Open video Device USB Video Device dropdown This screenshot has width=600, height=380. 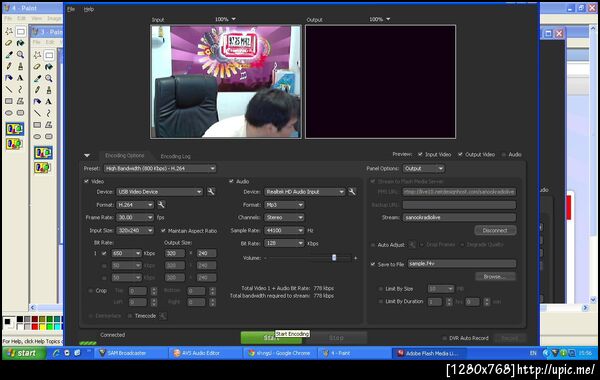[160, 191]
